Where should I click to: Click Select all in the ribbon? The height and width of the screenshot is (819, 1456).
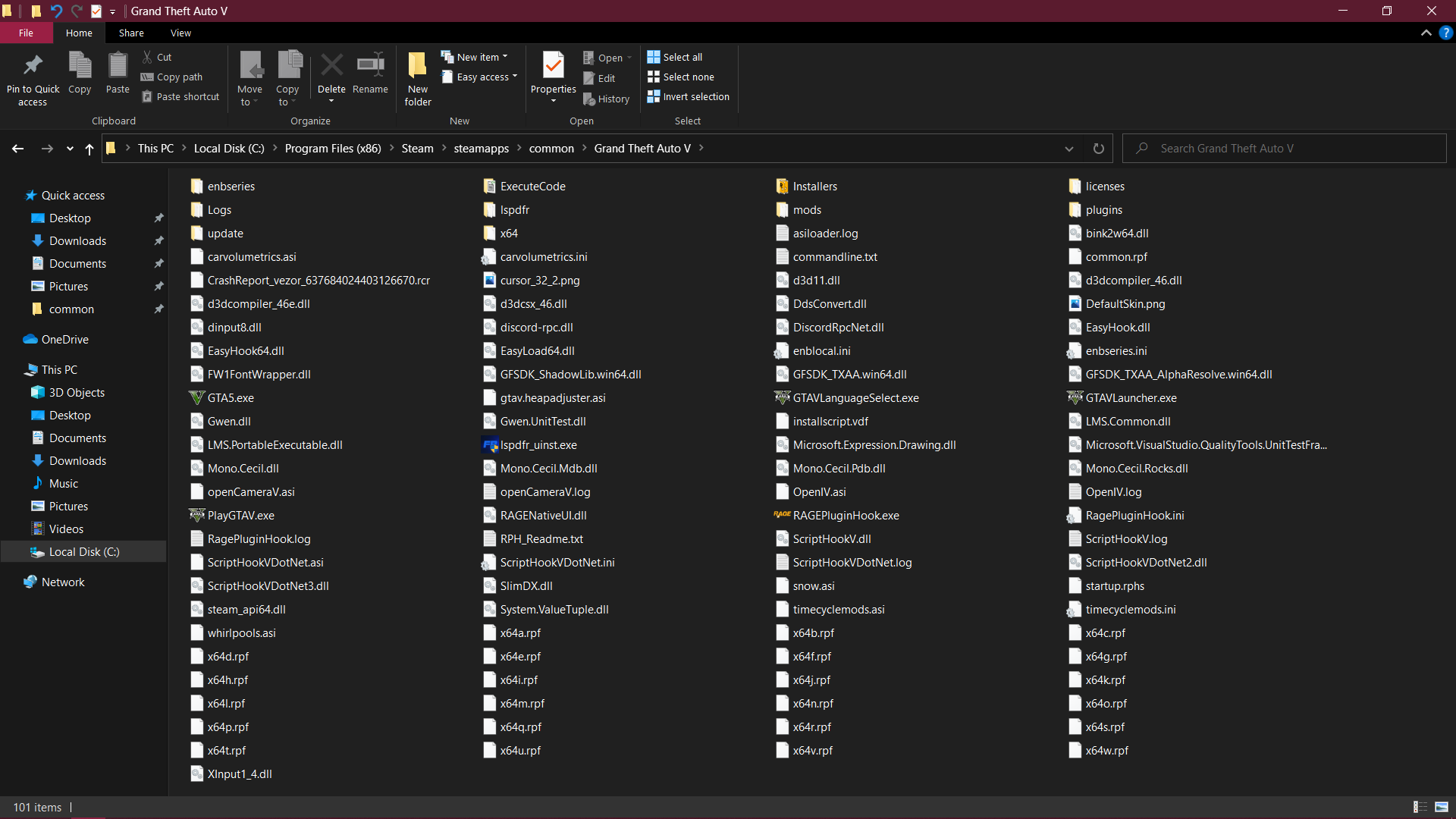click(x=682, y=57)
